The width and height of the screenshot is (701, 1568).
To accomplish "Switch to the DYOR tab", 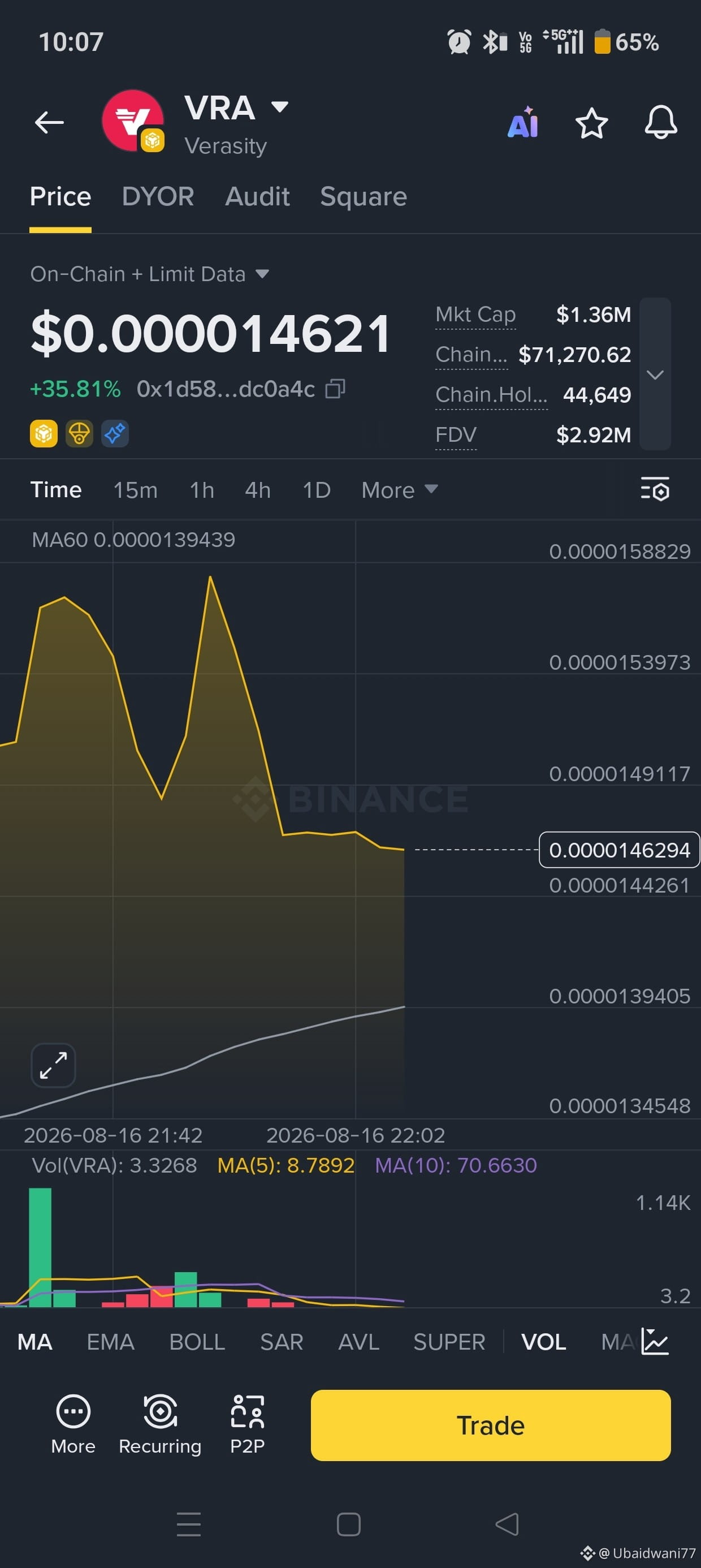I will point(158,197).
